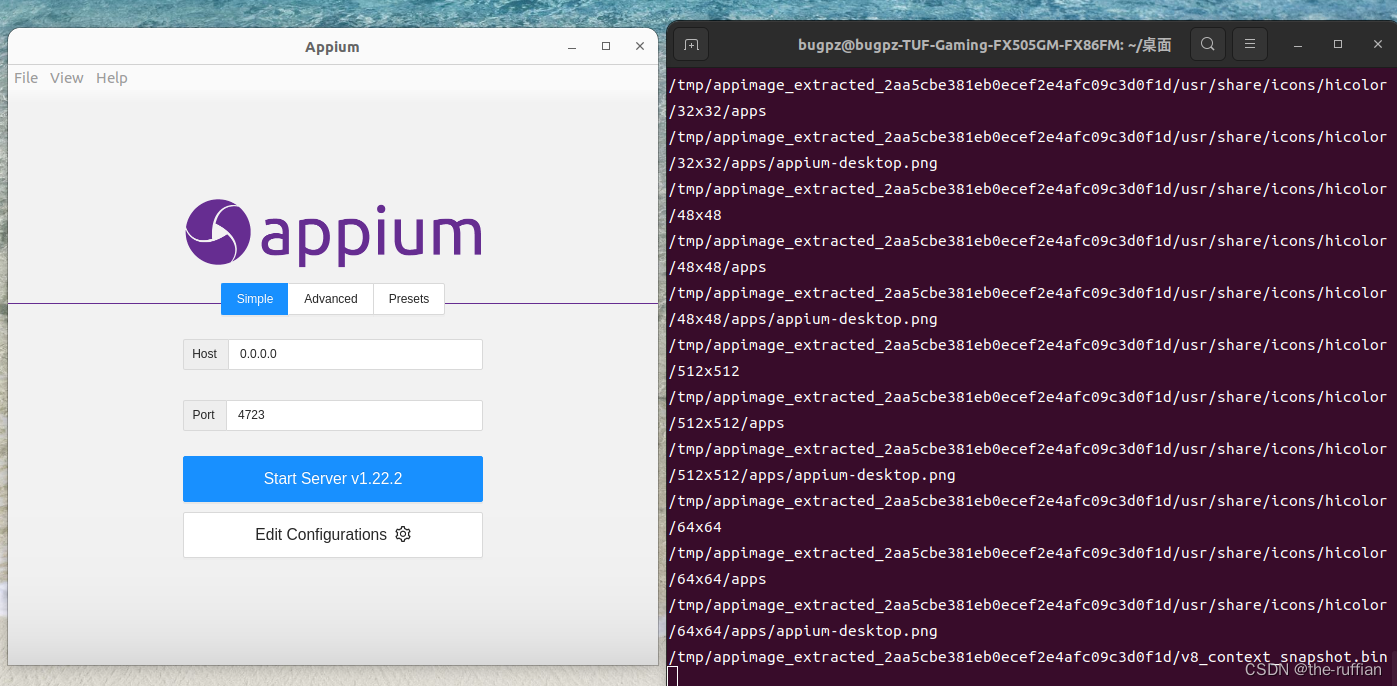Screen dimensions: 1397x686
Task: Focus the Host field showing 0.0.0.0
Action: pos(355,354)
